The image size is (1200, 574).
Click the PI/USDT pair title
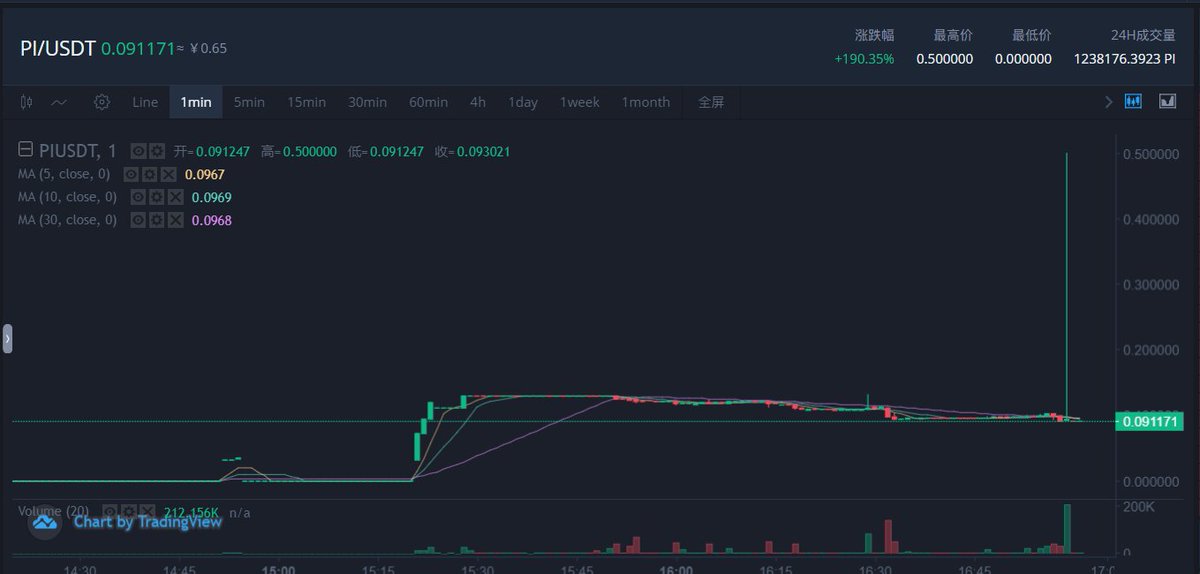[58, 48]
